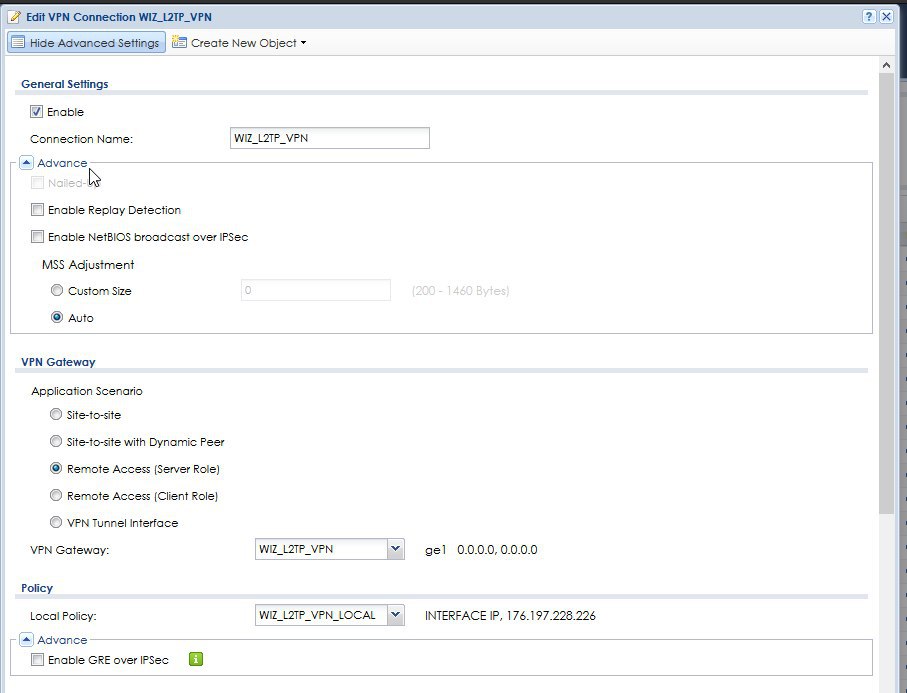Image resolution: width=907 pixels, height=693 pixels.
Task: Select Site-to-site with Dynamic Peer
Action: click(56, 441)
